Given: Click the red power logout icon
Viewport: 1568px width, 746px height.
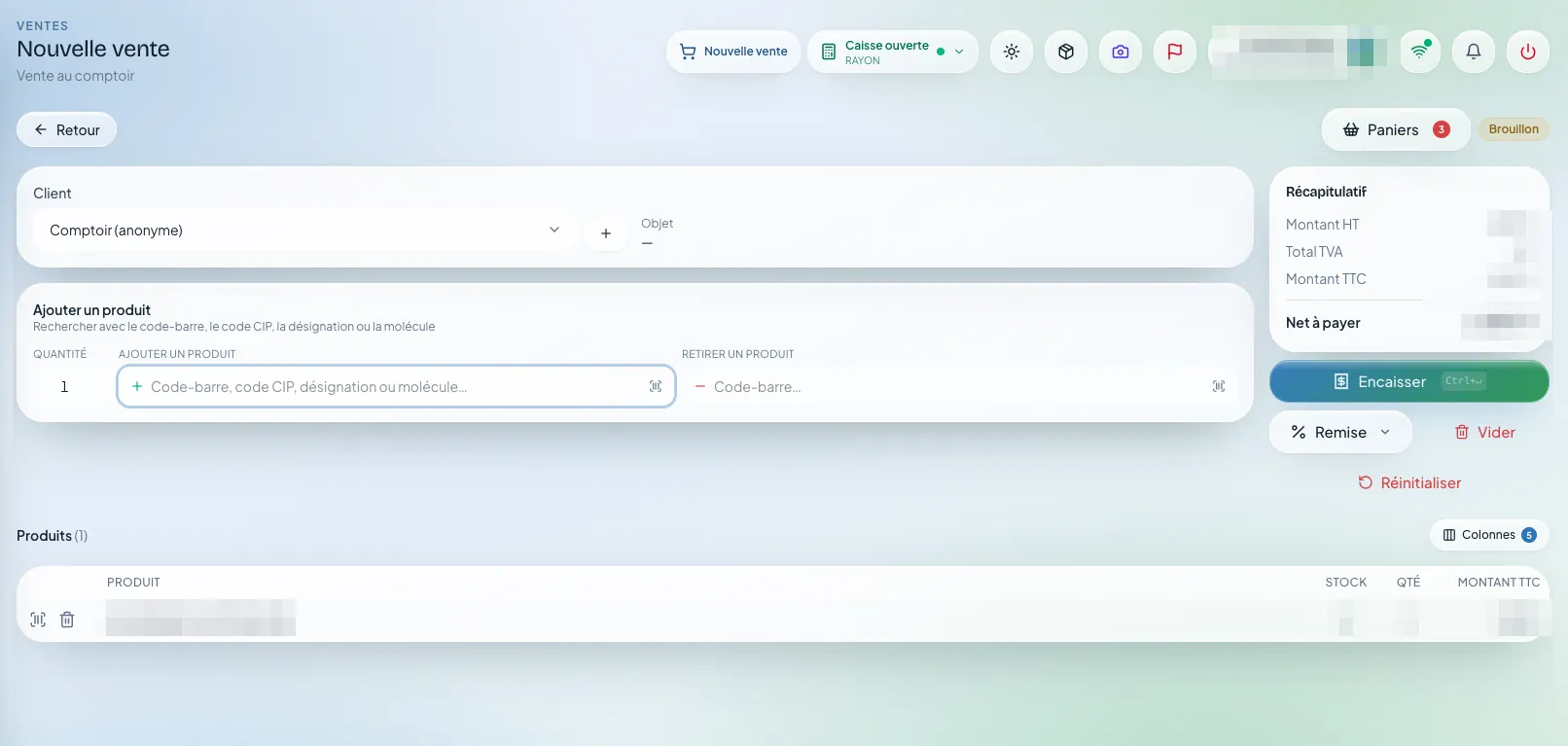Looking at the screenshot, I should pos(1528,52).
